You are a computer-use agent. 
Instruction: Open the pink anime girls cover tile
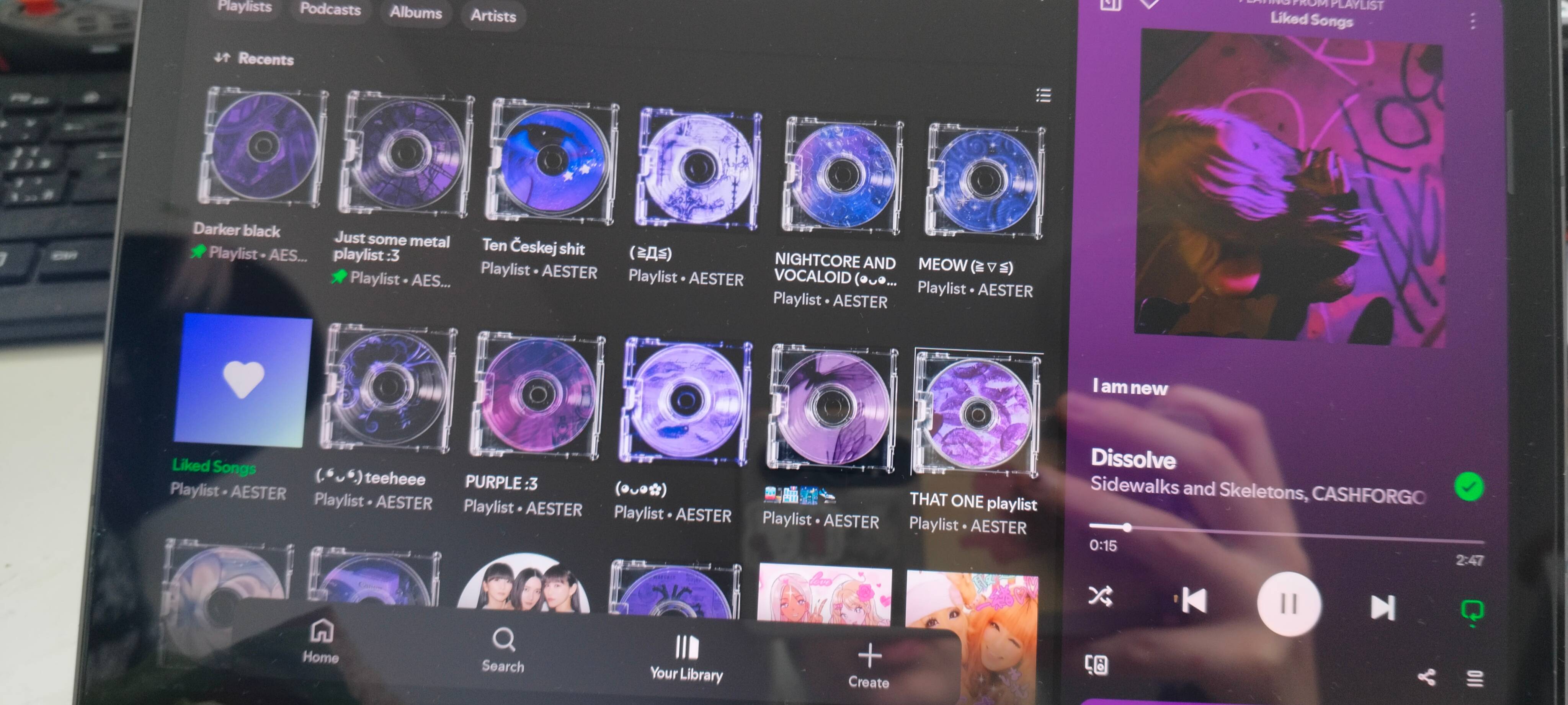click(824, 595)
